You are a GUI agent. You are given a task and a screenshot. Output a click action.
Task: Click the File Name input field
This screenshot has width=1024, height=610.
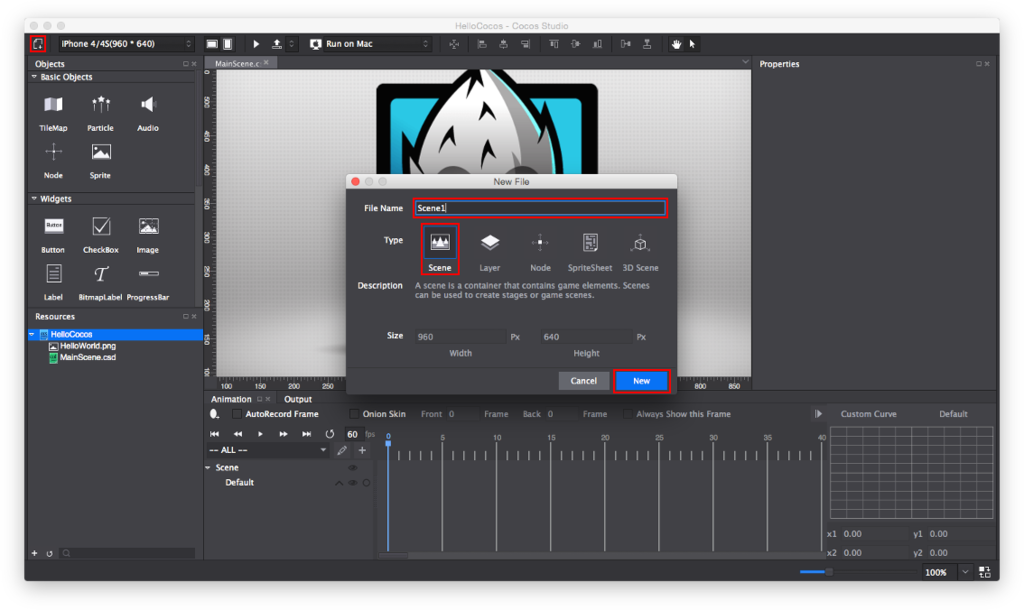click(x=539, y=208)
